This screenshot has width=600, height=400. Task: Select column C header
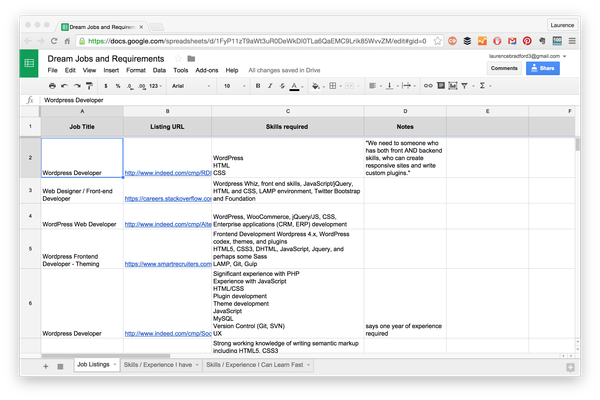[288, 111]
